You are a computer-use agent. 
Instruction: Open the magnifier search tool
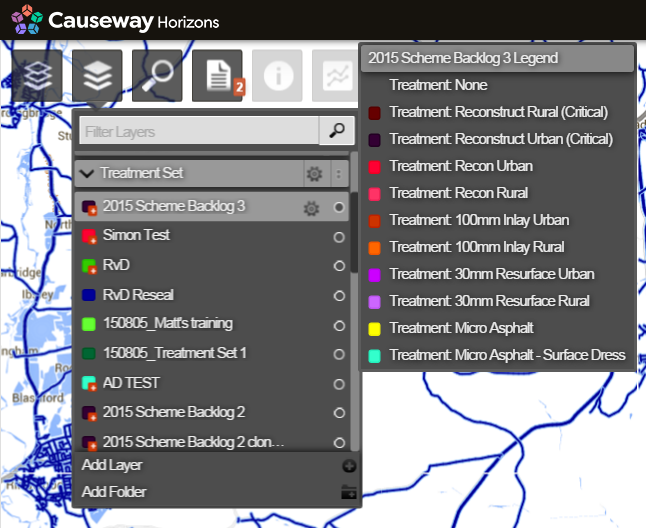point(157,76)
